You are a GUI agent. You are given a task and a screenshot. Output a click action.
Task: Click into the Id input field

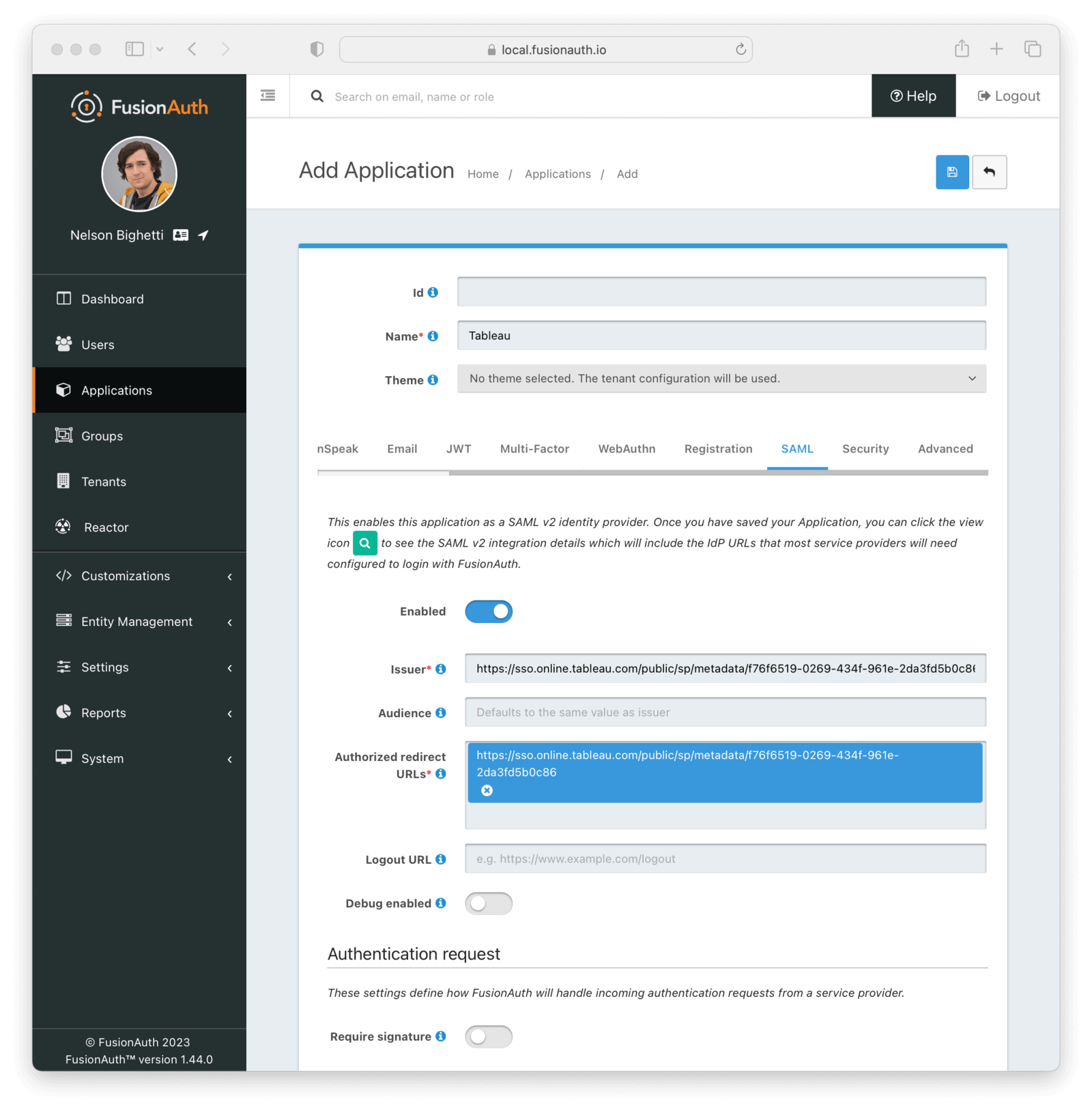click(x=721, y=292)
